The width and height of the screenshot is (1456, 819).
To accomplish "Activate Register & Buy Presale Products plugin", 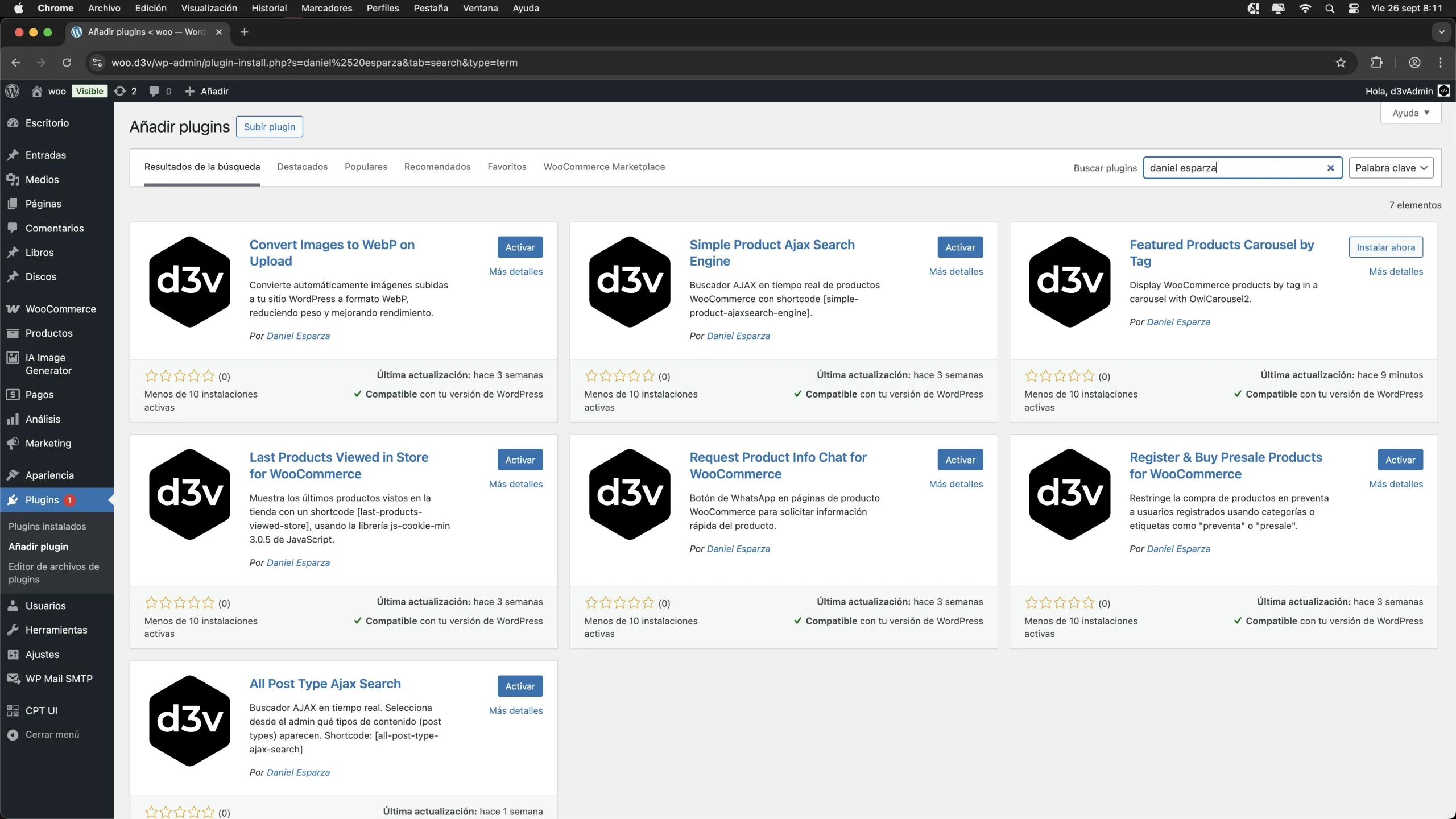I will click(1400, 460).
